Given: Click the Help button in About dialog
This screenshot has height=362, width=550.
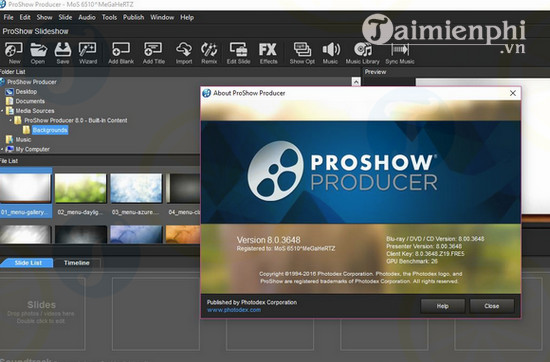Looking at the screenshot, I should [x=443, y=306].
